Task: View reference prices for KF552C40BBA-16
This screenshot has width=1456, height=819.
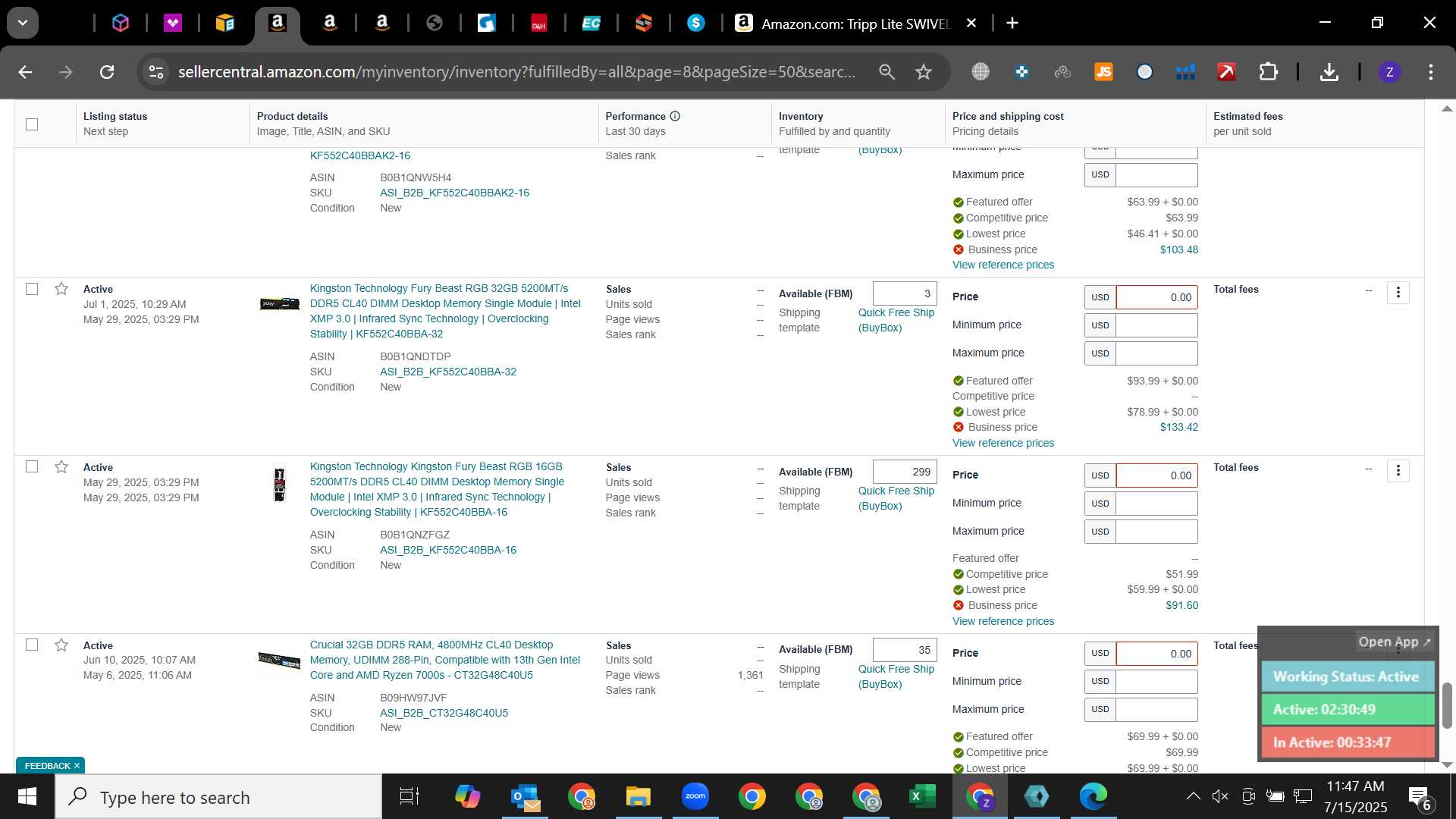Action: 1003,621
